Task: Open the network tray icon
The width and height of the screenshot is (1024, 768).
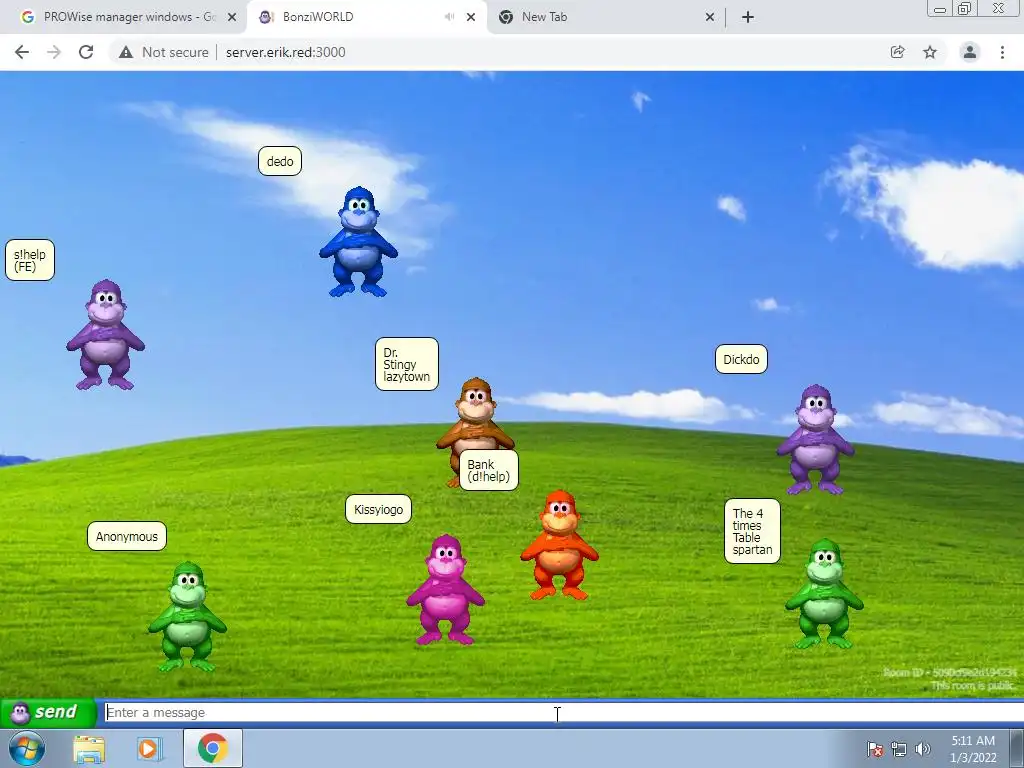Action: pos(899,749)
